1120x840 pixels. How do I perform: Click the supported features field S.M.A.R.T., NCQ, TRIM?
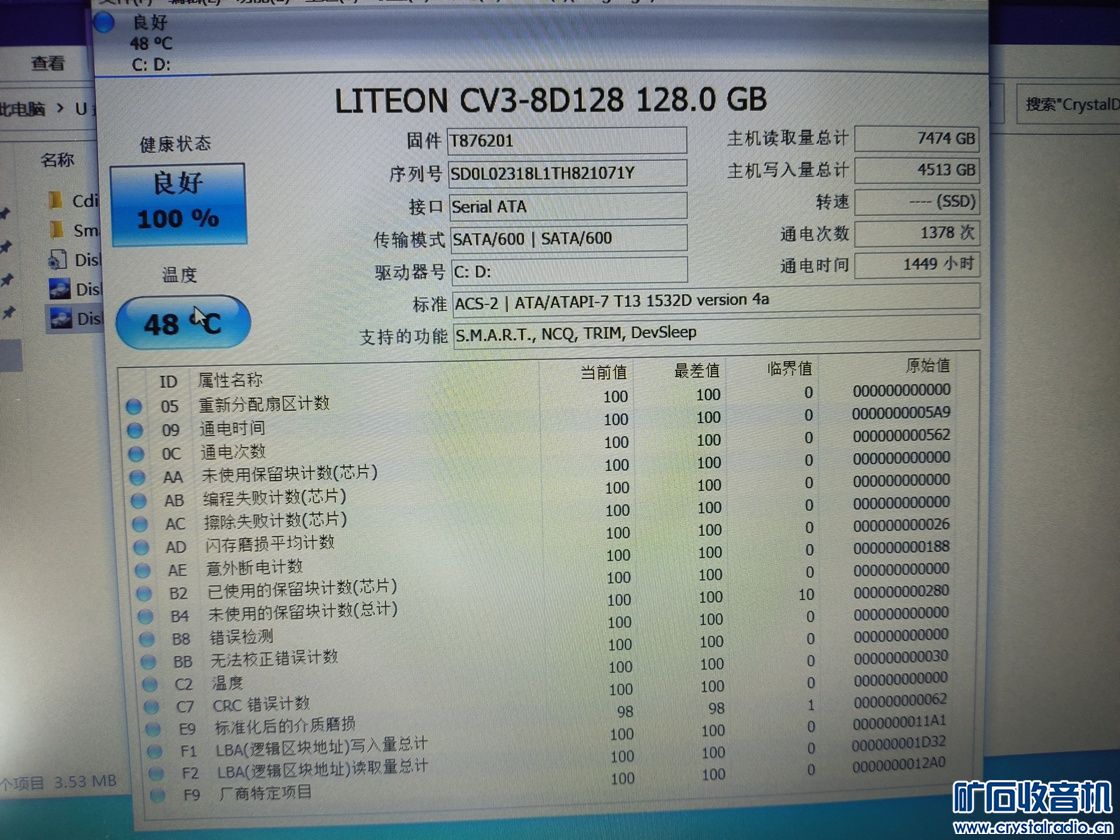(x=716, y=331)
